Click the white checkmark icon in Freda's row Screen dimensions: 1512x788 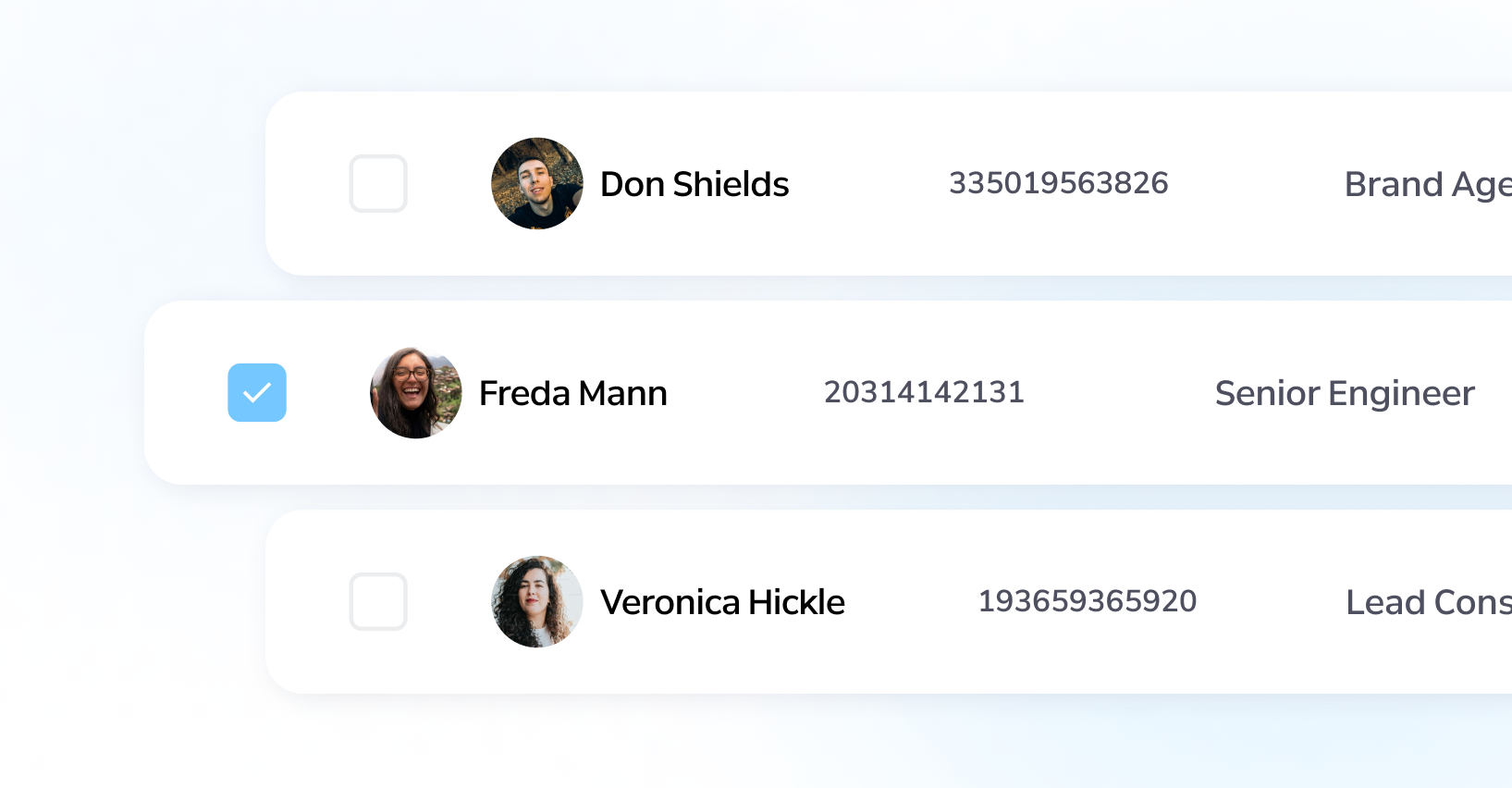pos(257,392)
